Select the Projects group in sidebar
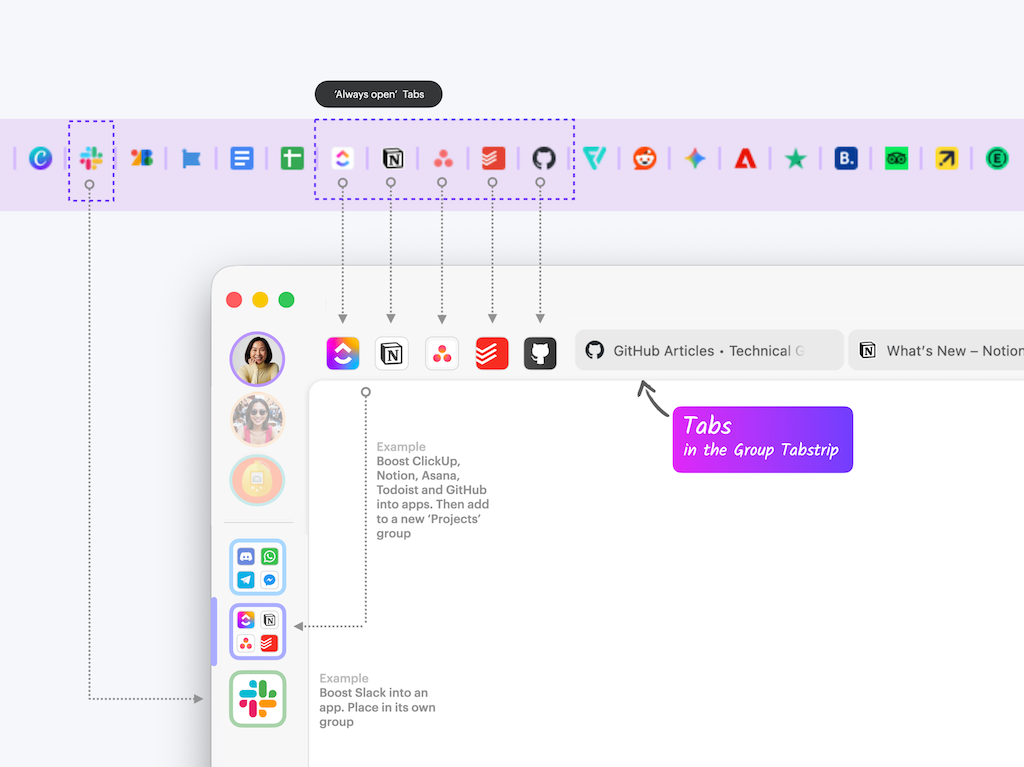The image size is (1024, 767). pyautogui.click(x=258, y=632)
